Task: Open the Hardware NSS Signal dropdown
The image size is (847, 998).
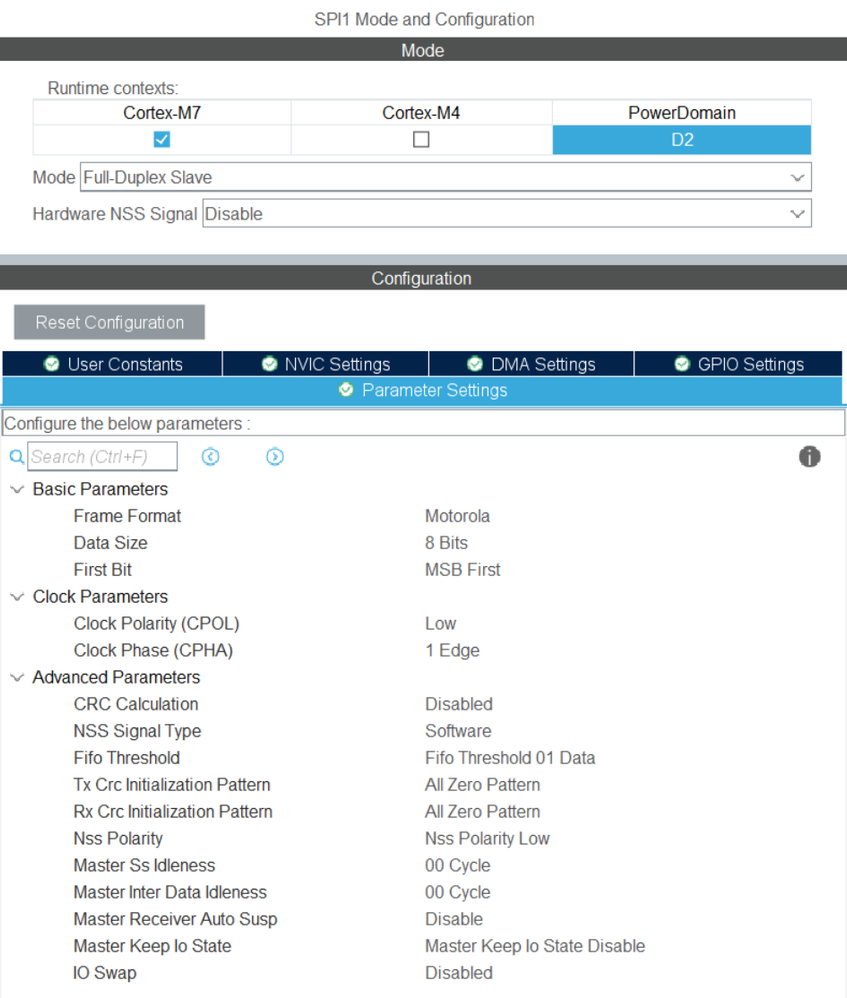Action: pos(507,213)
